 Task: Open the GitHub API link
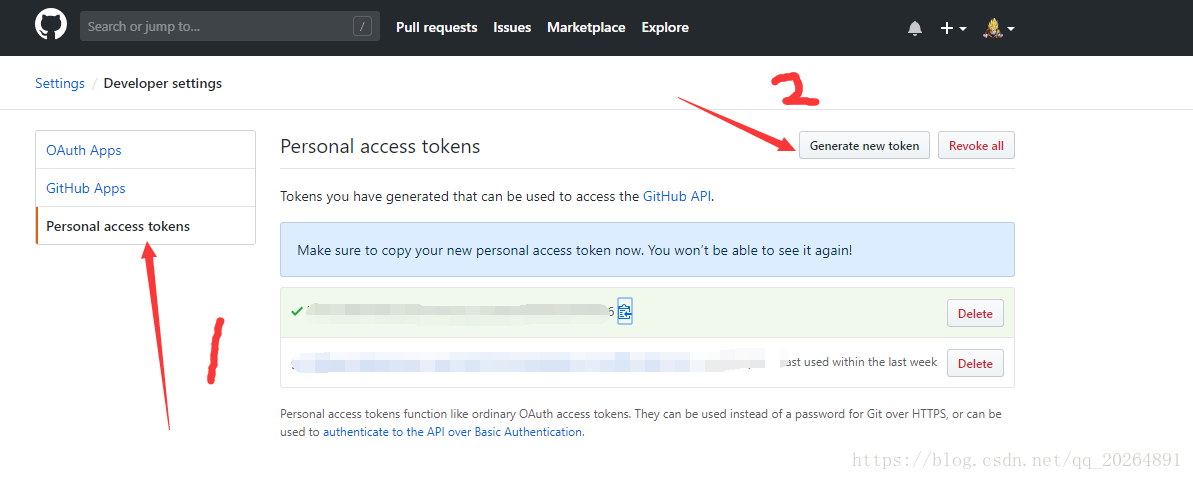[677, 195]
